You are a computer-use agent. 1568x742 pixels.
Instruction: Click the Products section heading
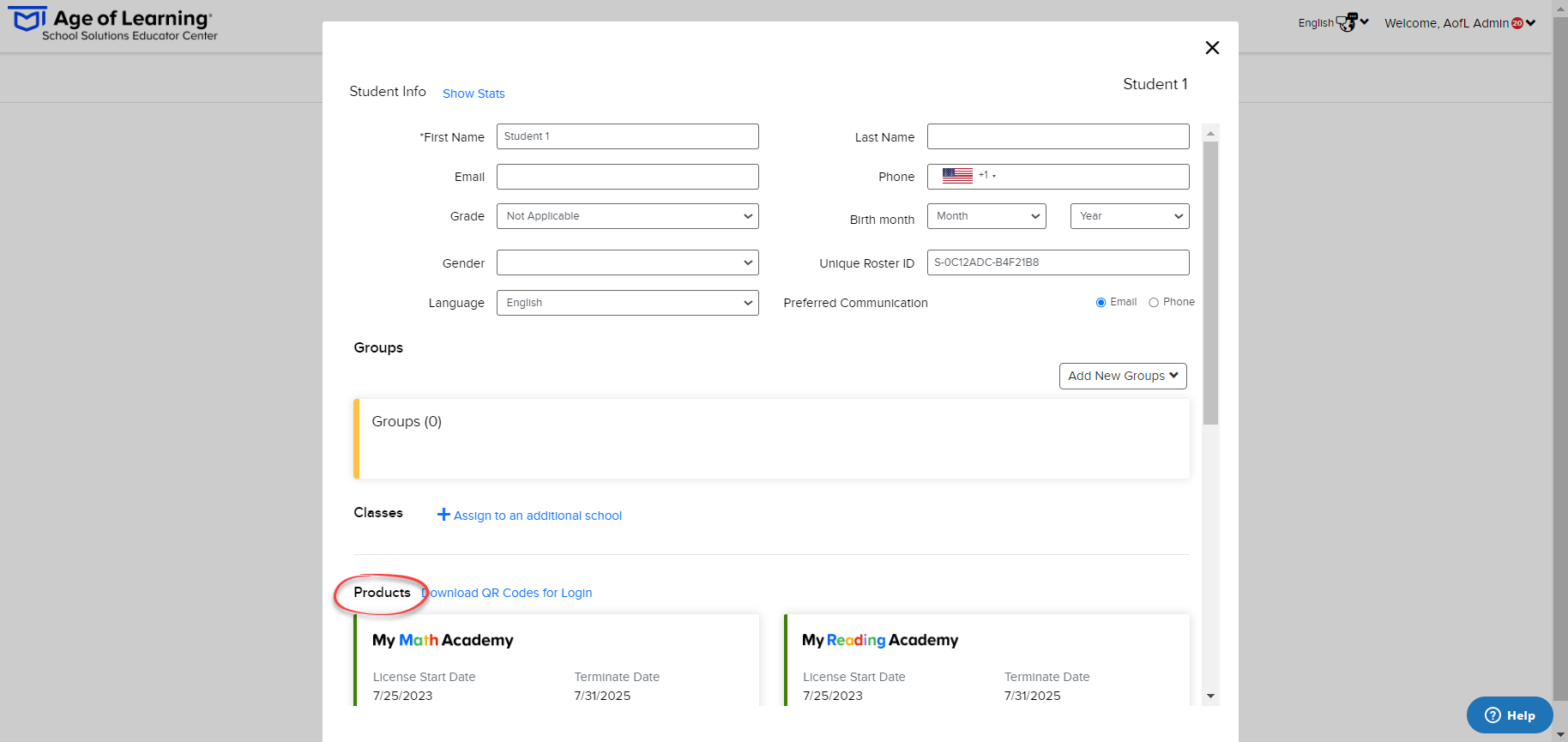click(382, 593)
